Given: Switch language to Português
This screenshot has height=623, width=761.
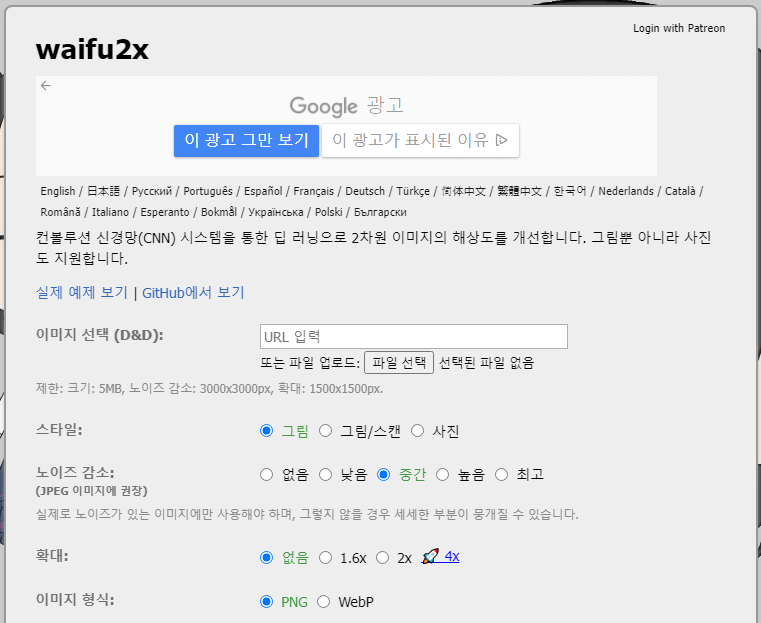Looking at the screenshot, I should 208,191.
